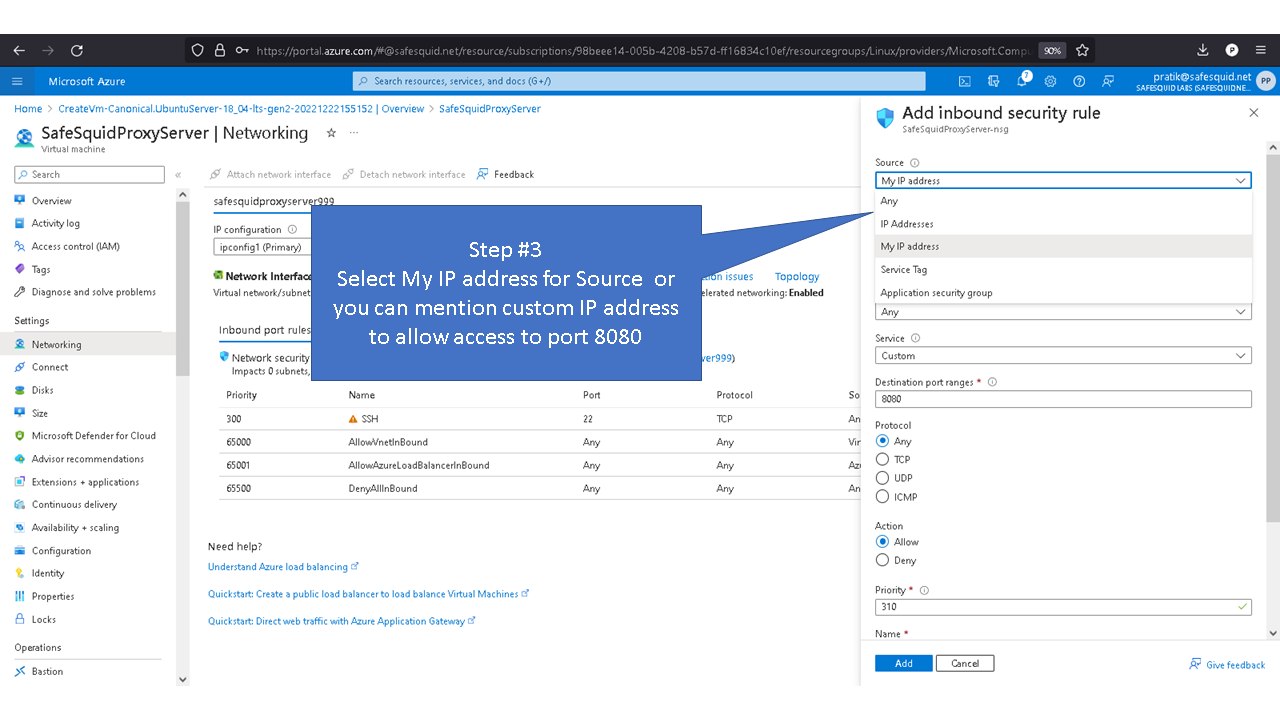Open browser downloads
Screen dimensions: 1280x720
pos(1203,50)
